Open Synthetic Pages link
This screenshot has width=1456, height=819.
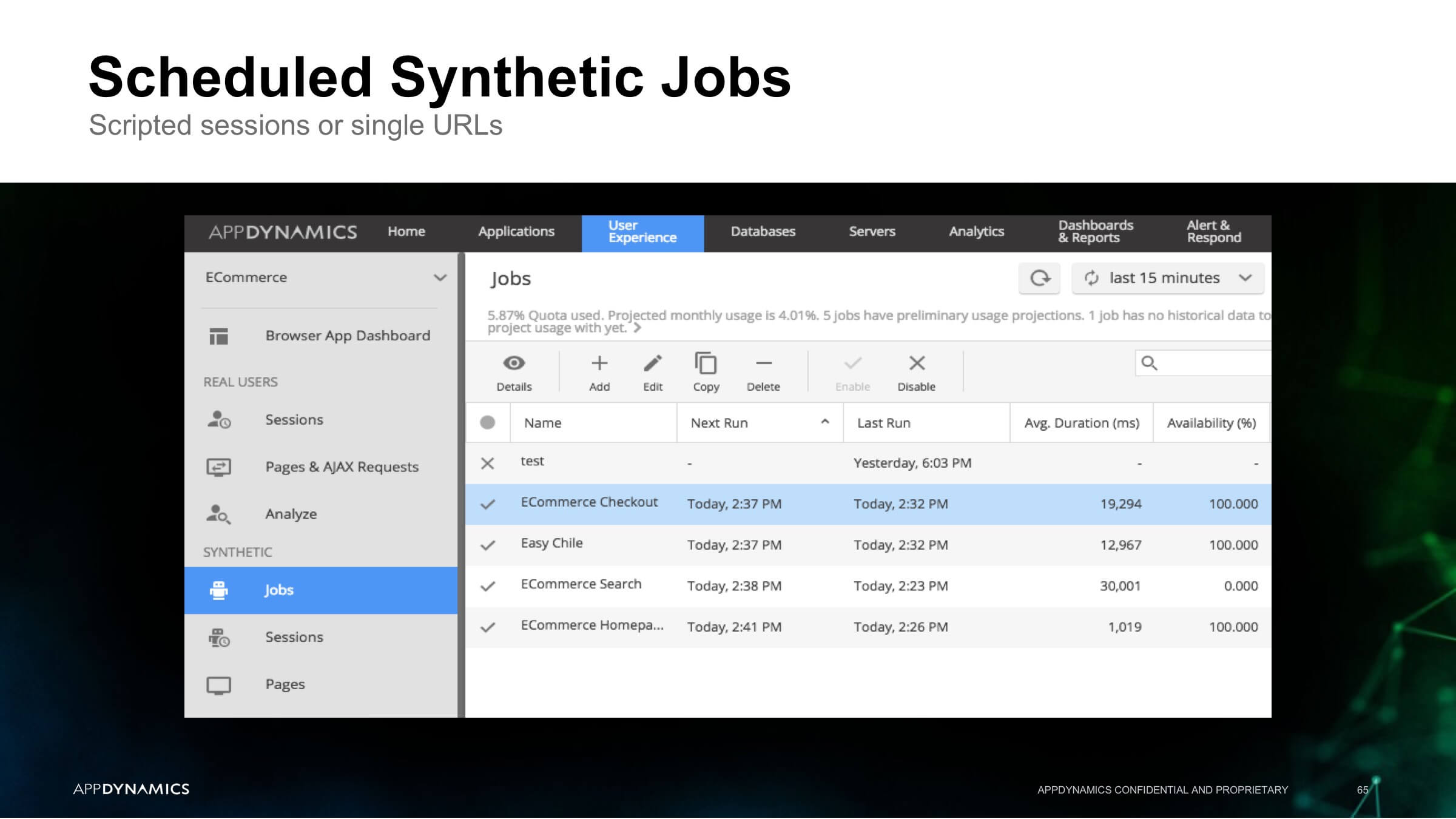(285, 684)
